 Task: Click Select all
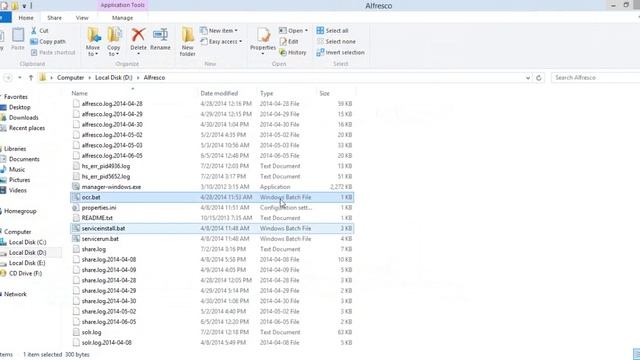(332, 31)
